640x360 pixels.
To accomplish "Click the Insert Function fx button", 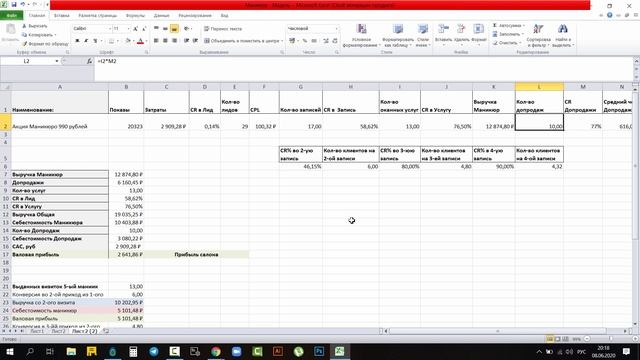I will pyautogui.click(x=89, y=61).
